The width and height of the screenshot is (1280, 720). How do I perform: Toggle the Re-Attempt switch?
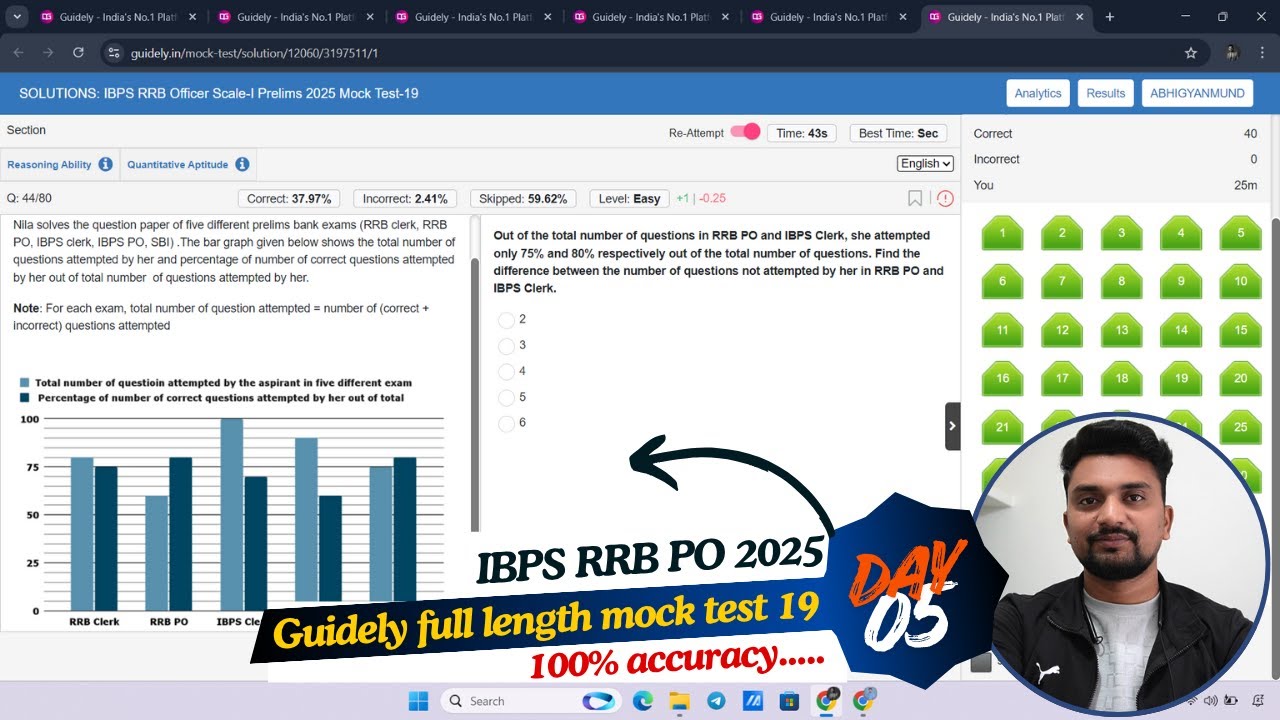click(745, 132)
